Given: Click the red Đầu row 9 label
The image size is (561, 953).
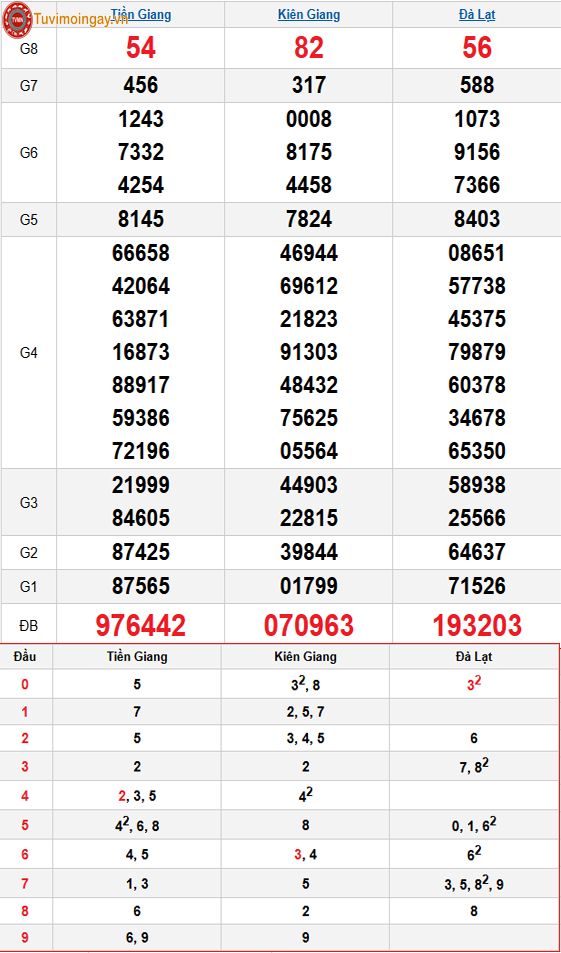Looking at the screenshot, I should (24, 938).
